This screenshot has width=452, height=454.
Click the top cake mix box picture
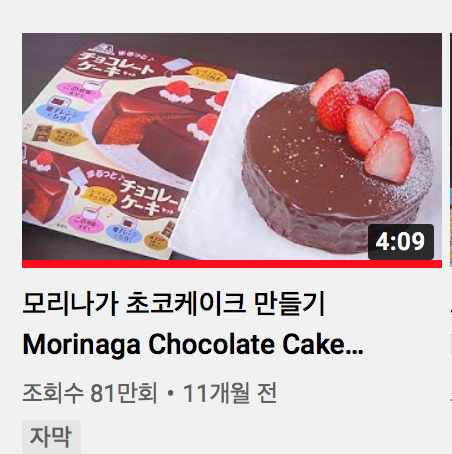point(130,100)
